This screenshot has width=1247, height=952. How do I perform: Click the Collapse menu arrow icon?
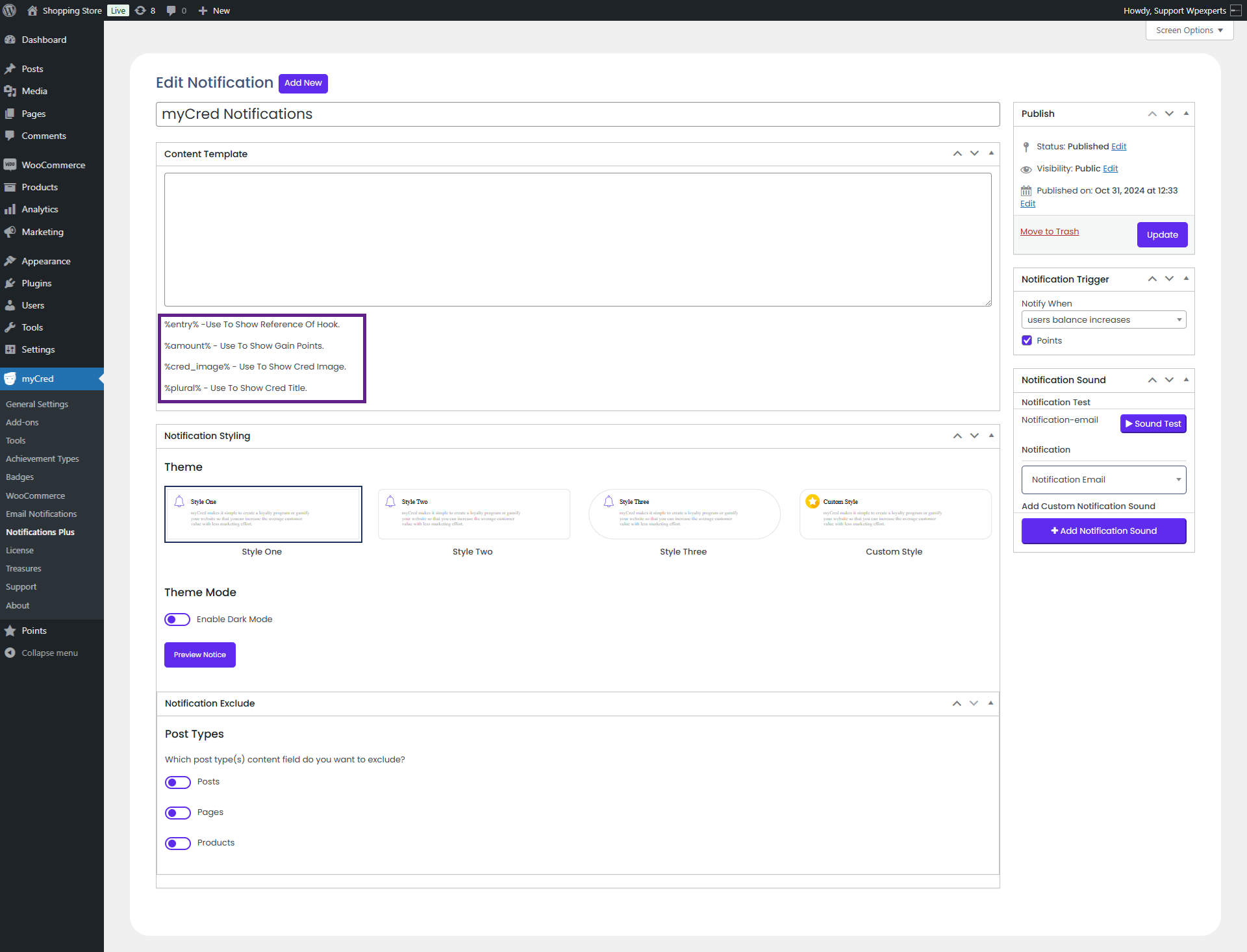click(10, 653)
